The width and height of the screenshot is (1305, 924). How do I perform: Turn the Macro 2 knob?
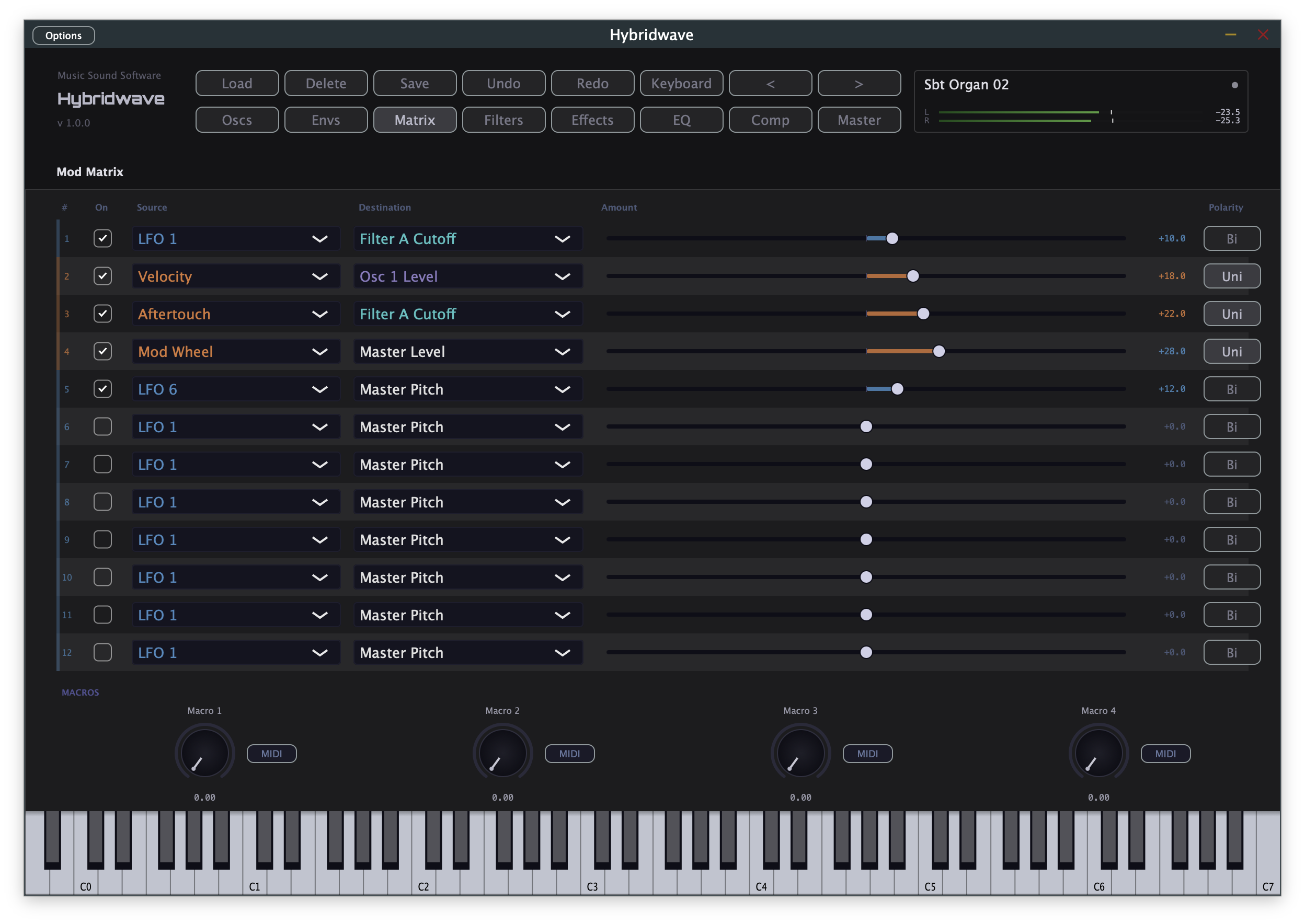pos(502,752)
